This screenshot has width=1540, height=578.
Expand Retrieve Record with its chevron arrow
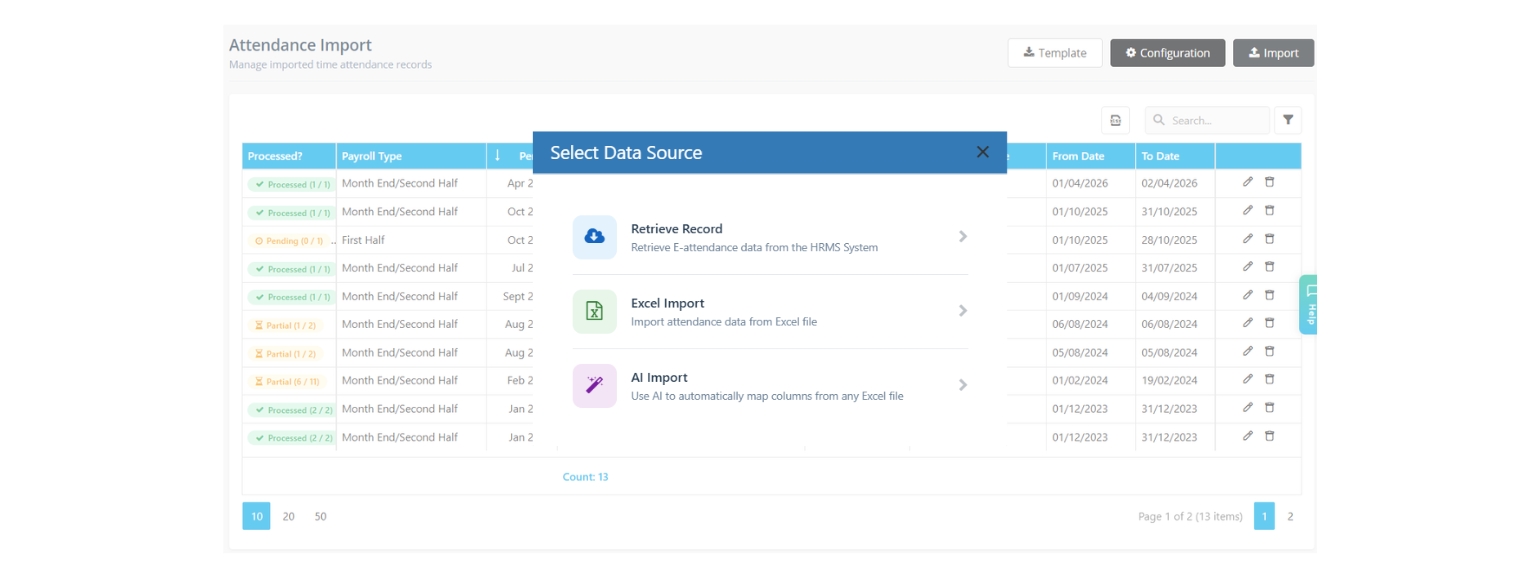click(x=963, y=237)
